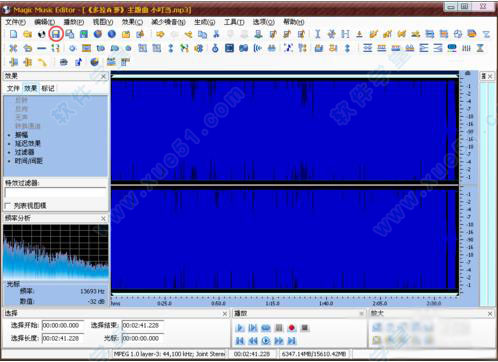Click the Open folder toolbar icon
The width and height of the screenshot is (498, 362).
tap(28, 34)
